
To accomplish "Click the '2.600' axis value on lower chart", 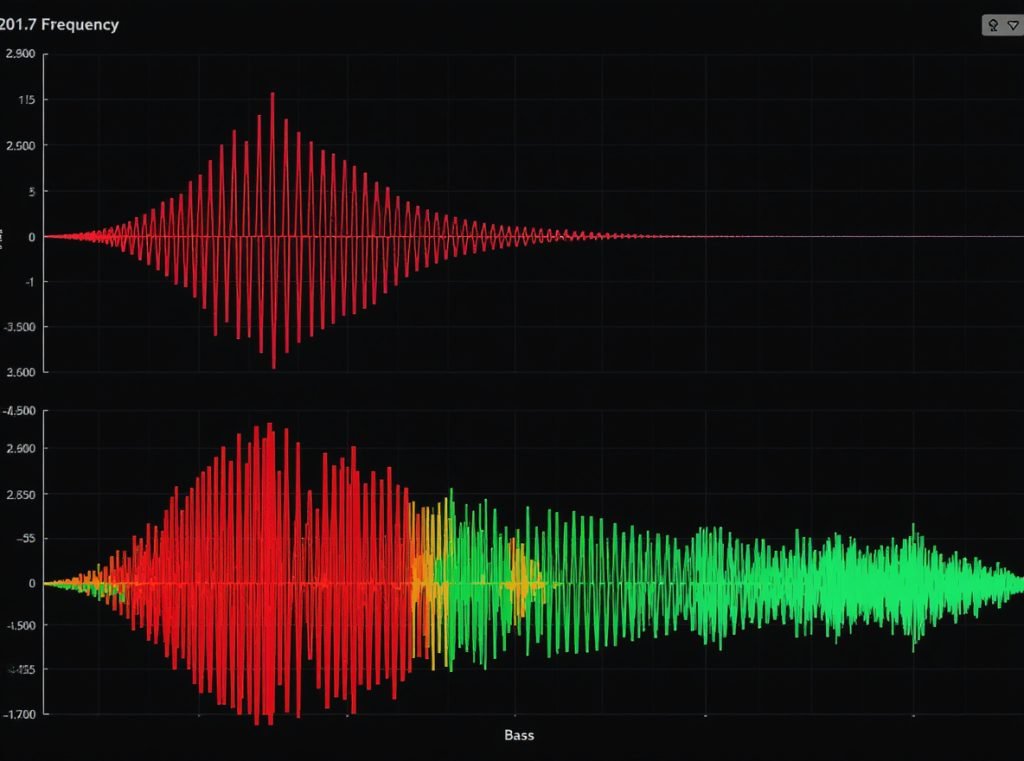I will tap(20, 449).
